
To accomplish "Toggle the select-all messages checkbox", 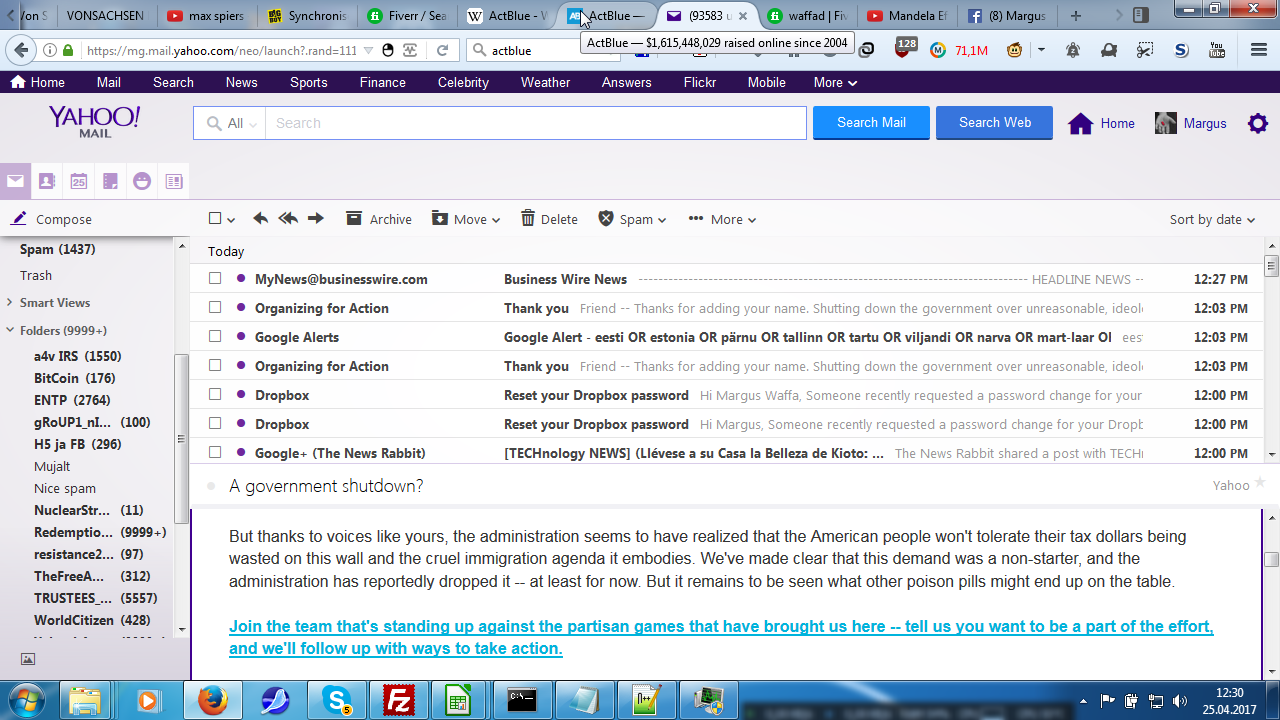I will (x=215, y=219).
